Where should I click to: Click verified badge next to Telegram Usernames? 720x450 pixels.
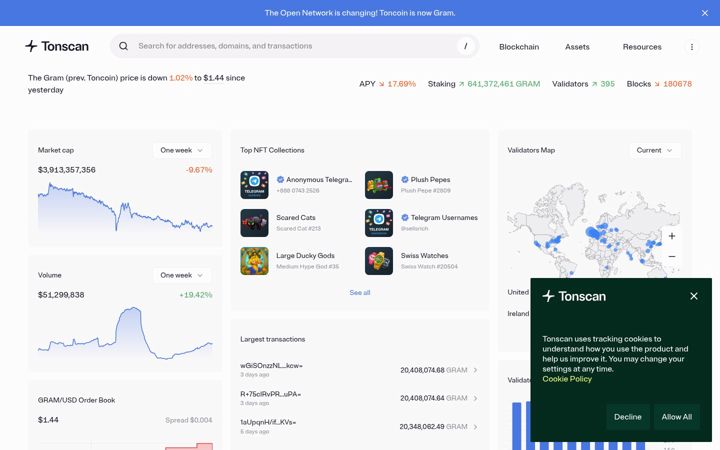point(405,218)
